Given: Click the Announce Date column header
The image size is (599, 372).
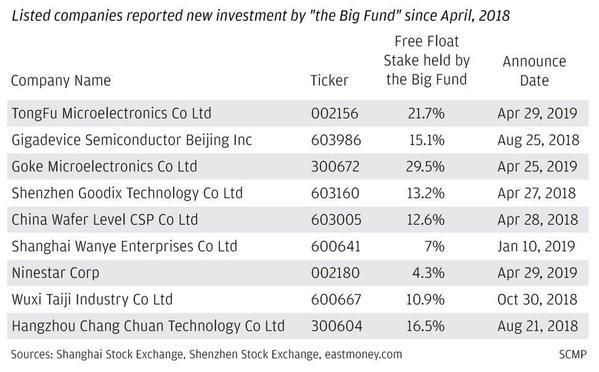Looking at the screenshot, I should 534,71.
